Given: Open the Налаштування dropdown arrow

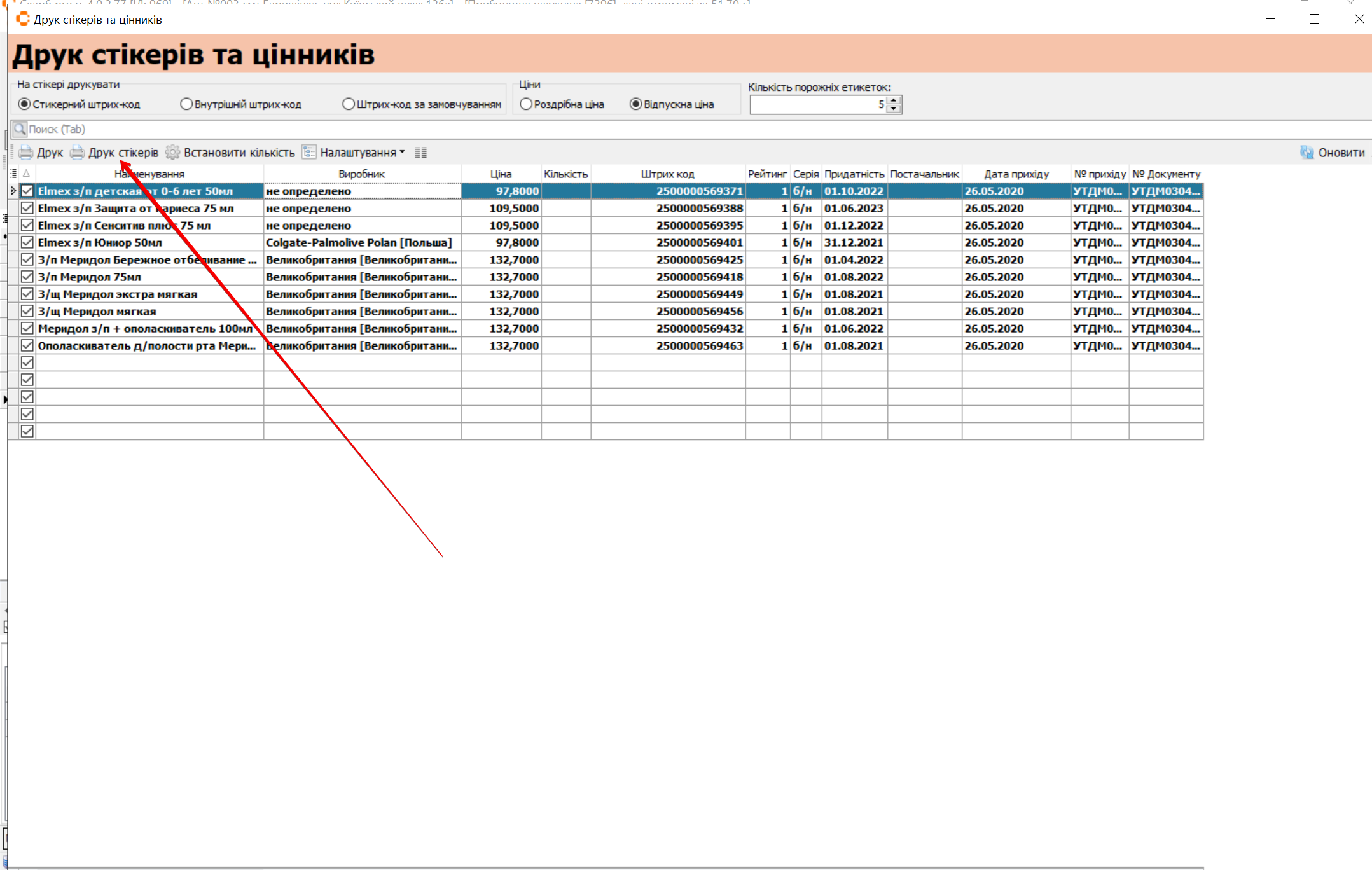Looking at the screenshot, I should [x=402, y=153].
